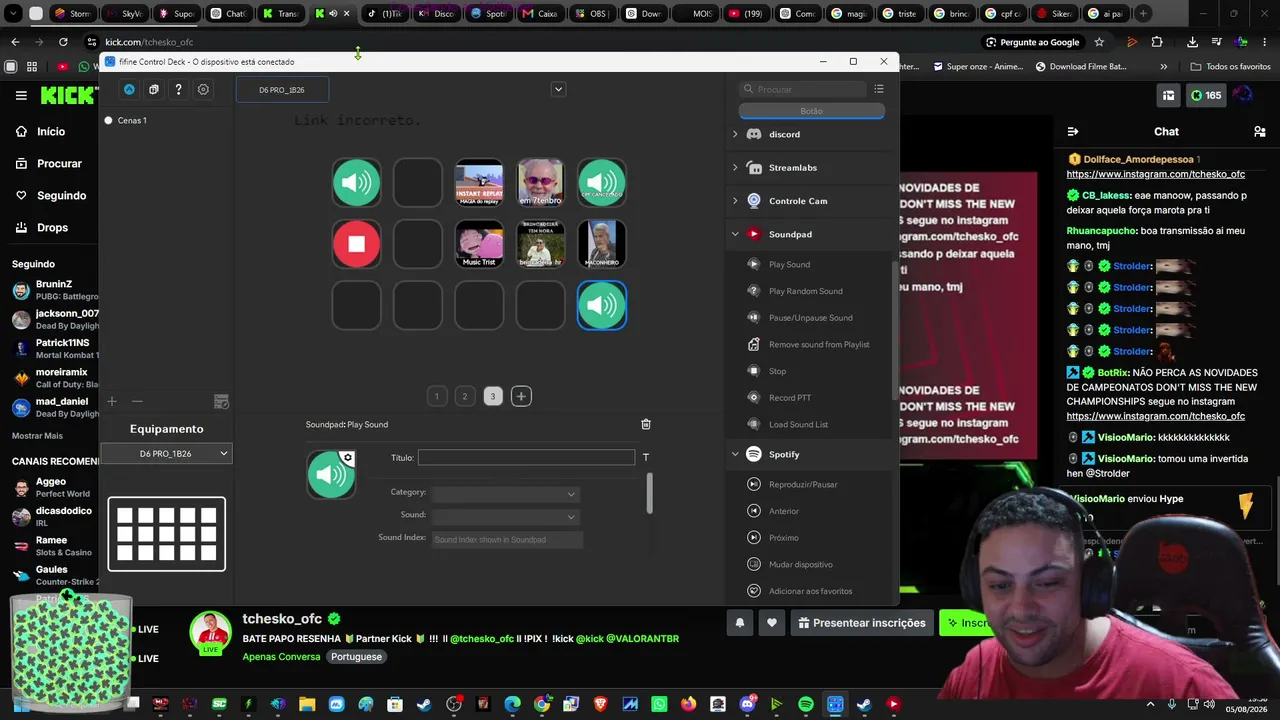This screenshot has height=720, width=1280.
Task: Add the Pause/Unpause Sound action
Action: (810, 318)
